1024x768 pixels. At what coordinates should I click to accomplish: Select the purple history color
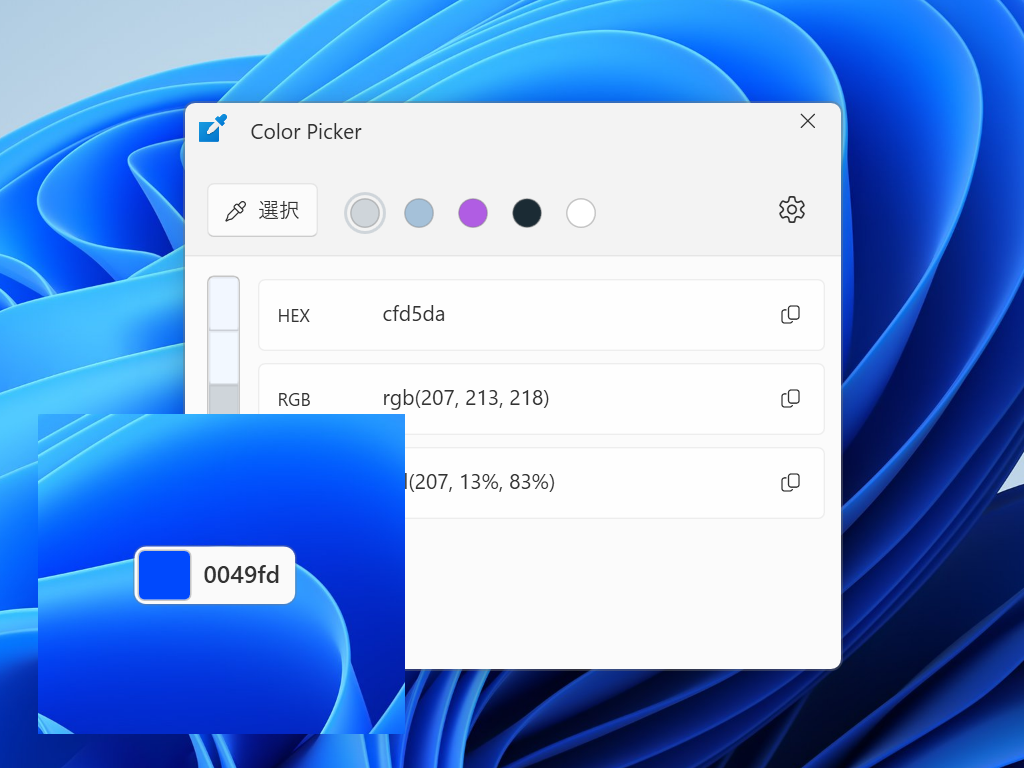point(473,213)
